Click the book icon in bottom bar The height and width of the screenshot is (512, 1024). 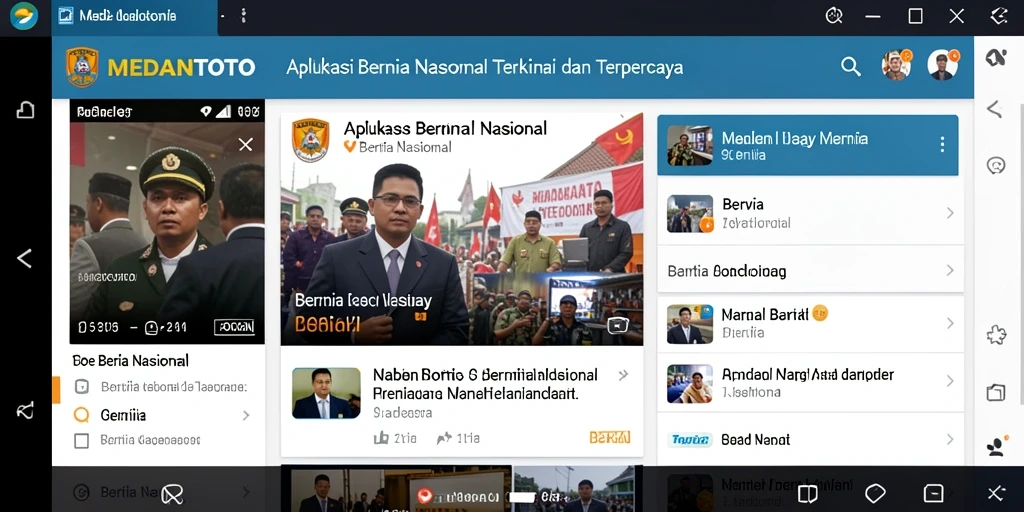coord(807,494)
